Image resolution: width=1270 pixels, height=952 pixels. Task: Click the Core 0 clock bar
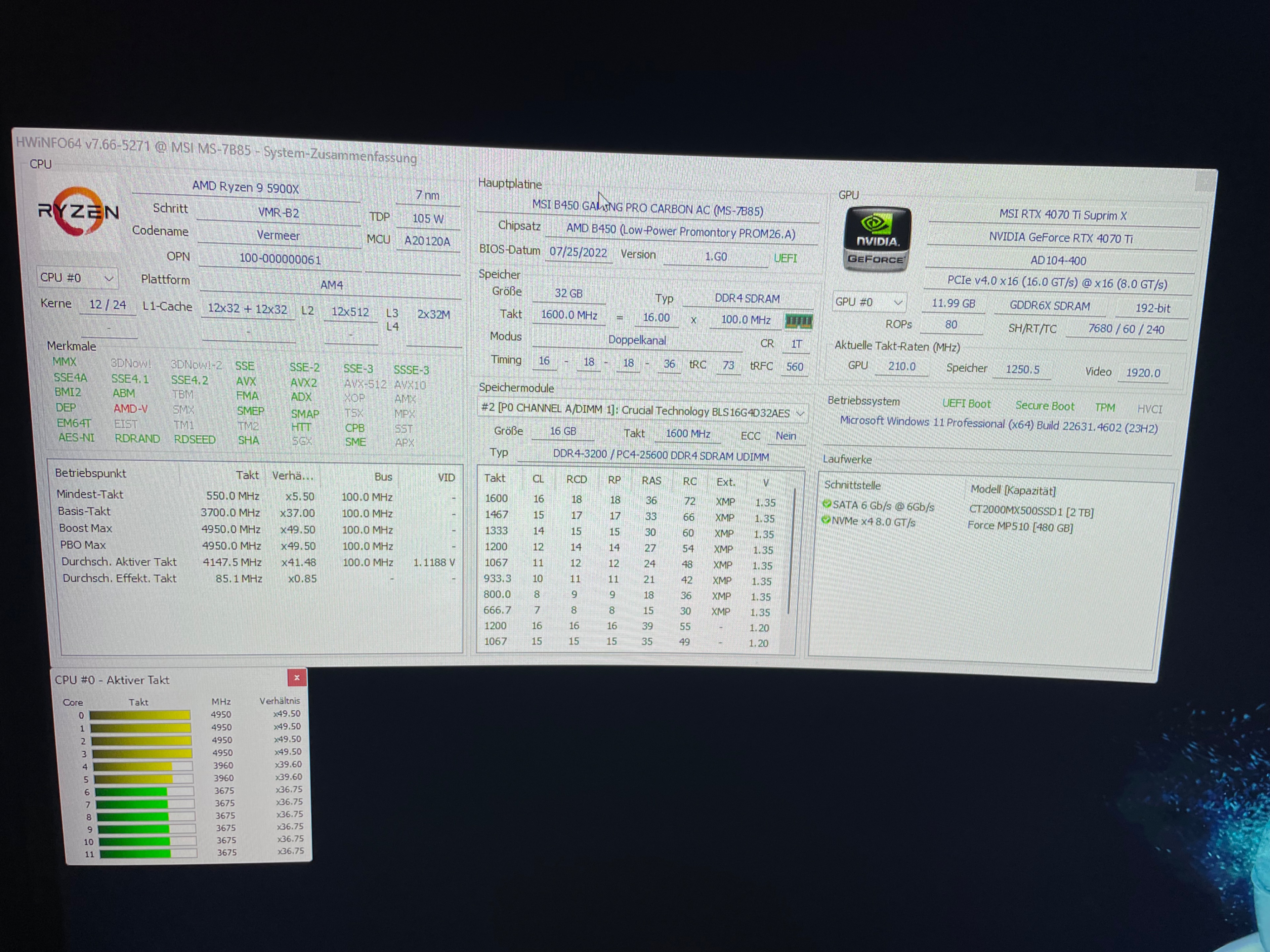[x=140, y=715]
